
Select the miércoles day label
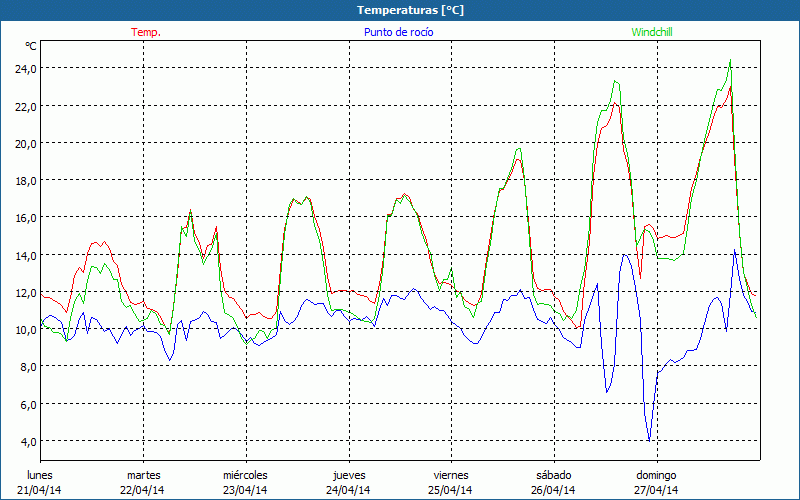[x=245, y=475]
